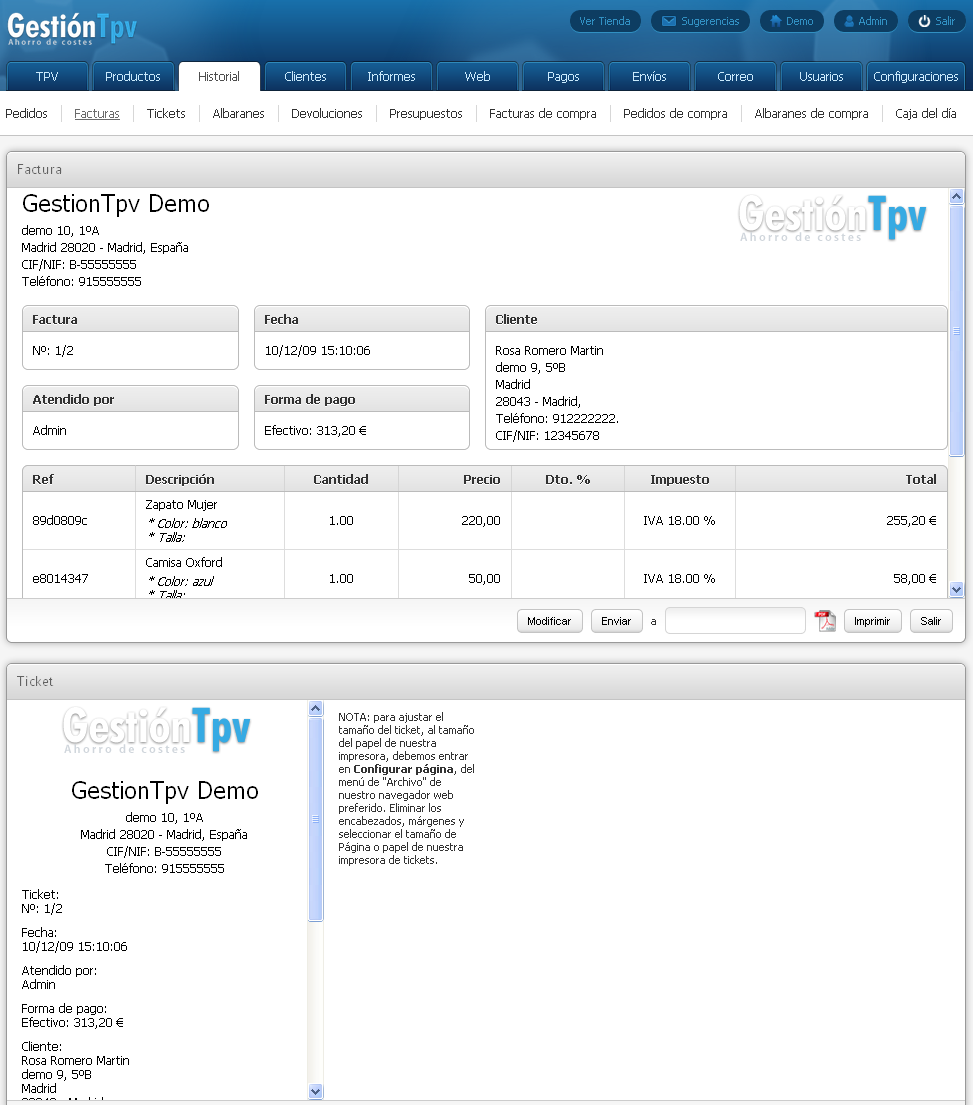View the Presupuestos submenu link
Screen dimensions: 973x1105
[426, 113]
